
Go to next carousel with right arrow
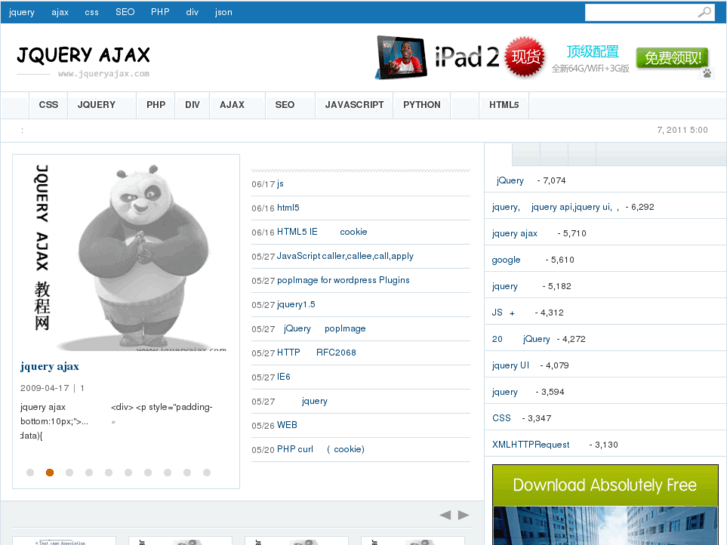tap(463, 515)
